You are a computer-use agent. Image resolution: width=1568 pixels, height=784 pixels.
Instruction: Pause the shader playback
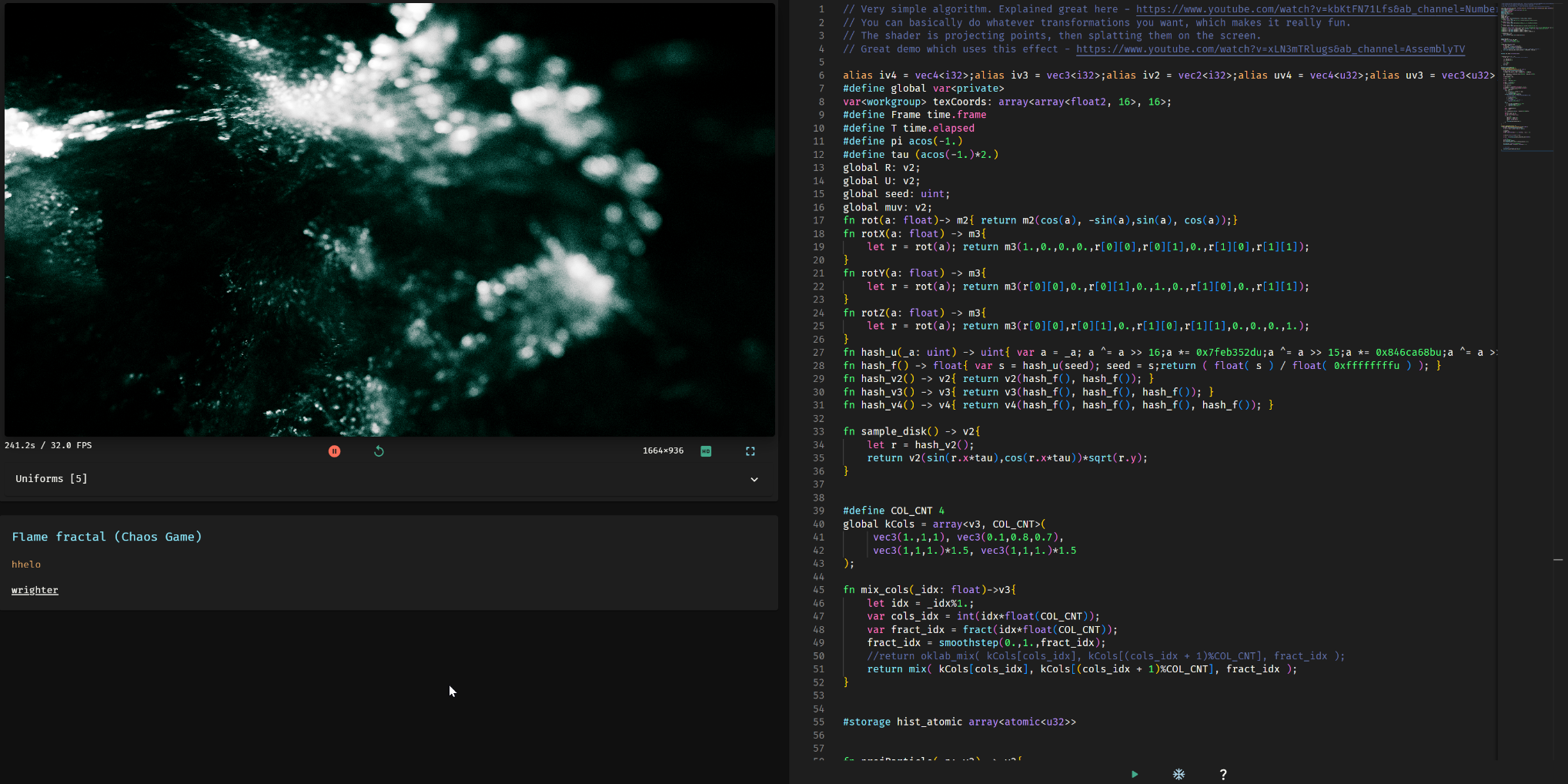[334, 451]
